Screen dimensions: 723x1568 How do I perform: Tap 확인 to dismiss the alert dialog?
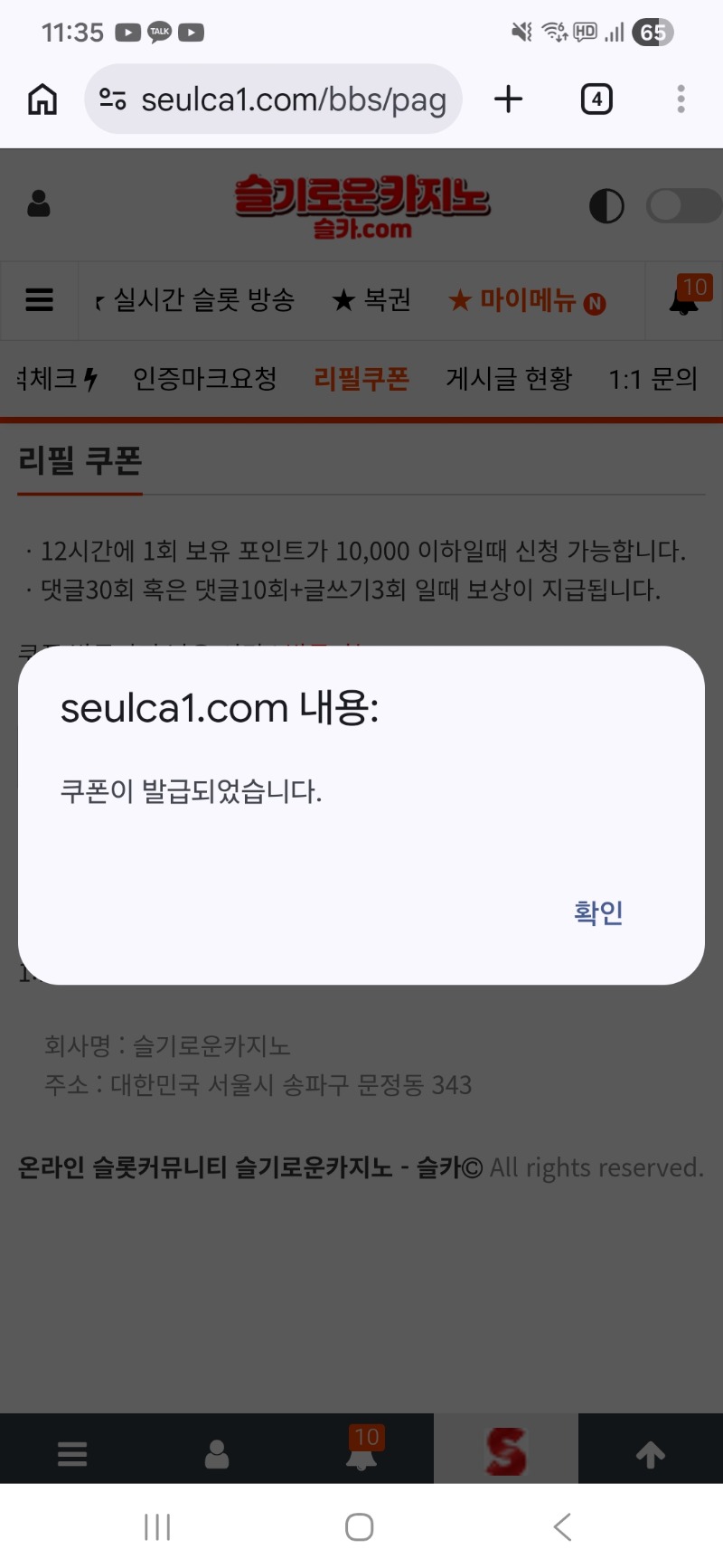pyautogui.click(x=598, y=912)
